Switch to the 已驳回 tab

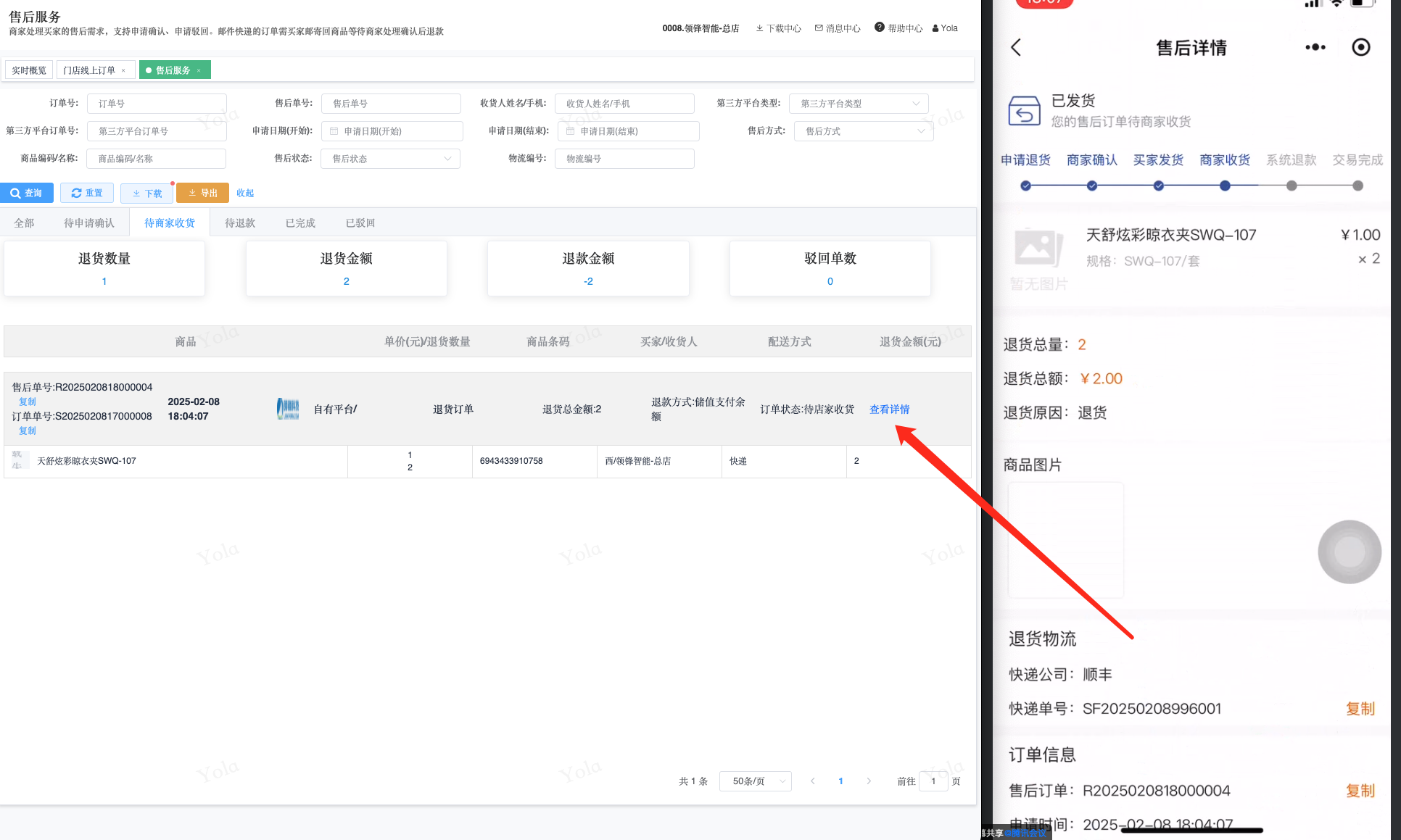coord(360,223)
